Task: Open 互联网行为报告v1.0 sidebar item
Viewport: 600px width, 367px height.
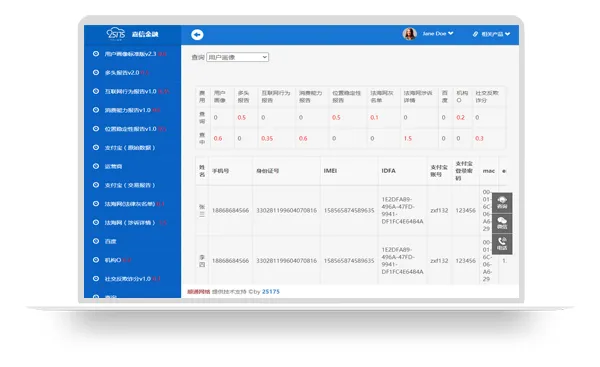Action: [130, 91]
